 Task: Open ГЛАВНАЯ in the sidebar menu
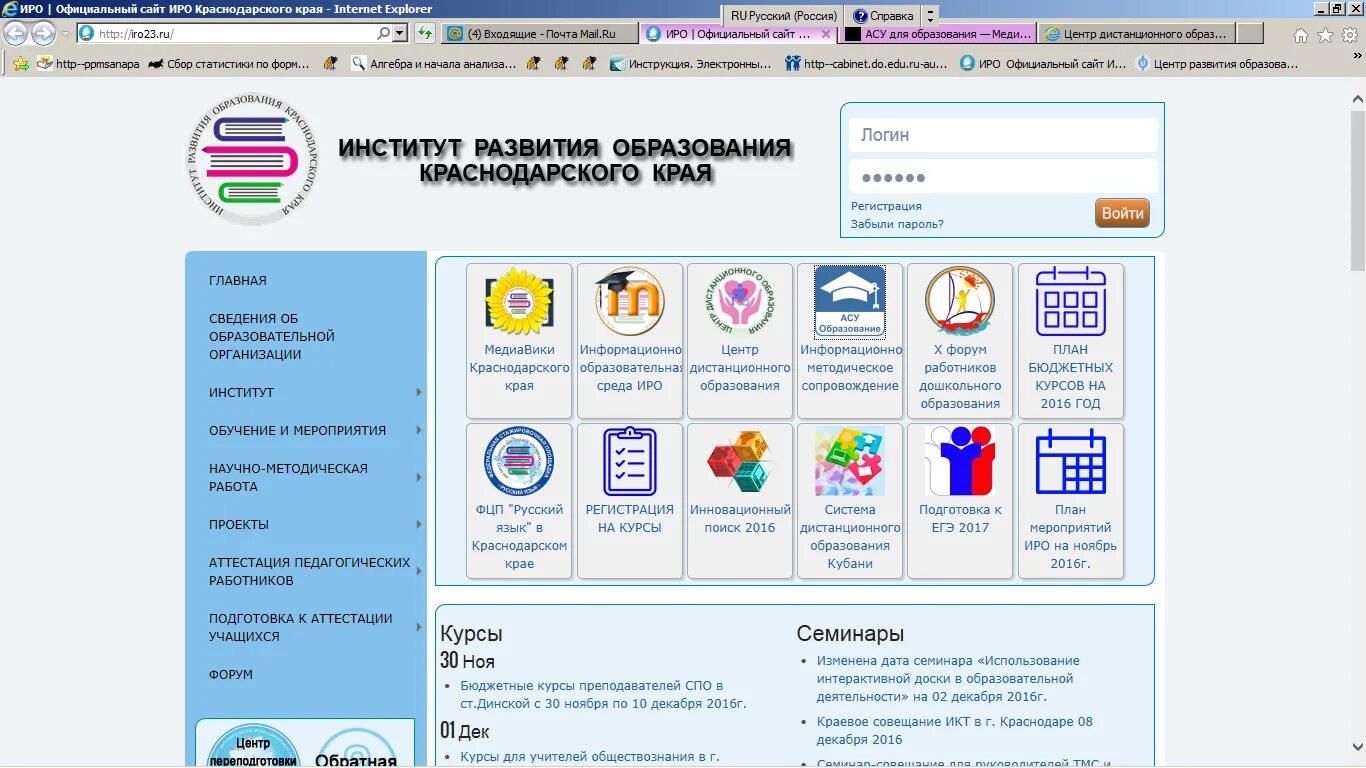(x=238, y=281)
